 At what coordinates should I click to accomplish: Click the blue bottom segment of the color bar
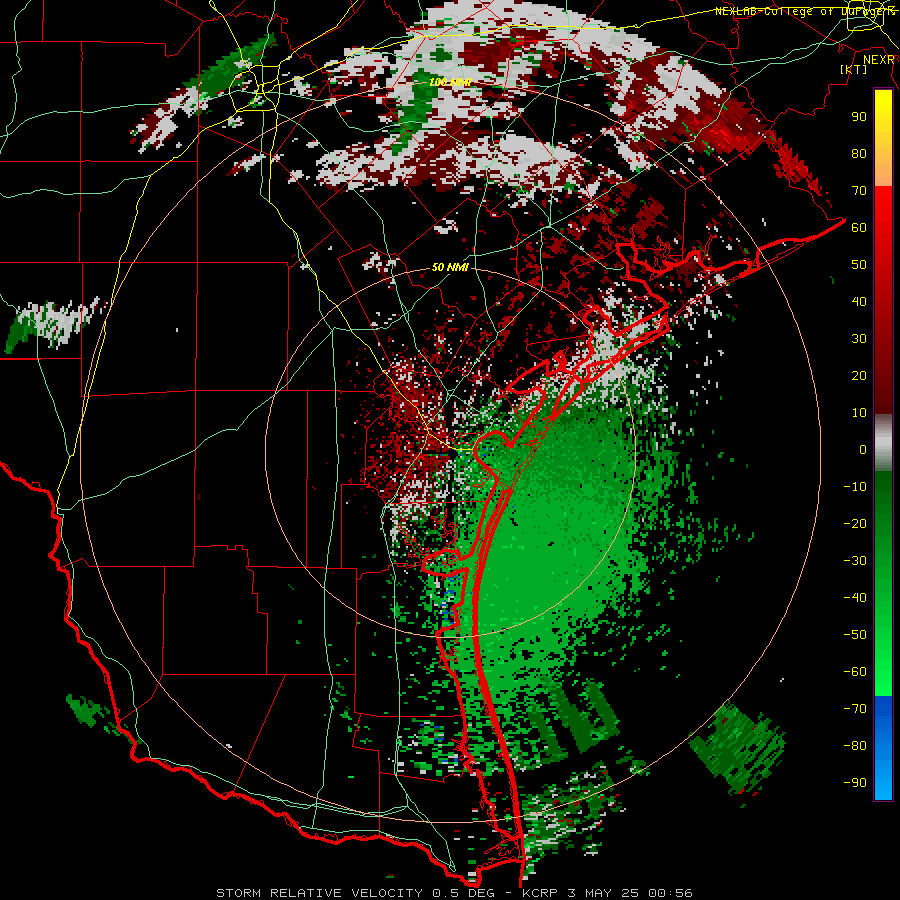coord(883,748)
